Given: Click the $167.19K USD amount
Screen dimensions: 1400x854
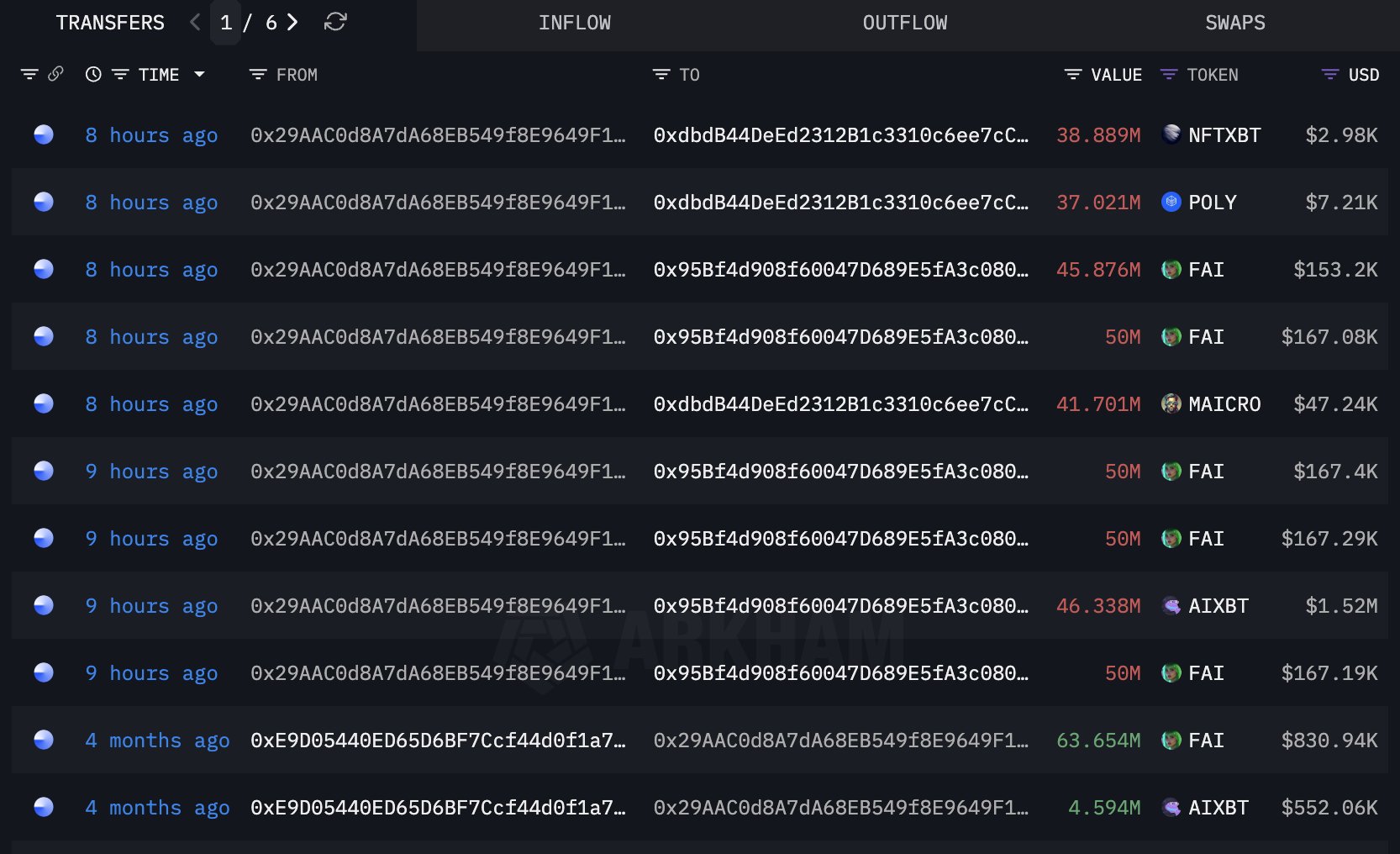Looking at the screenshot, I should point(1329,673).
